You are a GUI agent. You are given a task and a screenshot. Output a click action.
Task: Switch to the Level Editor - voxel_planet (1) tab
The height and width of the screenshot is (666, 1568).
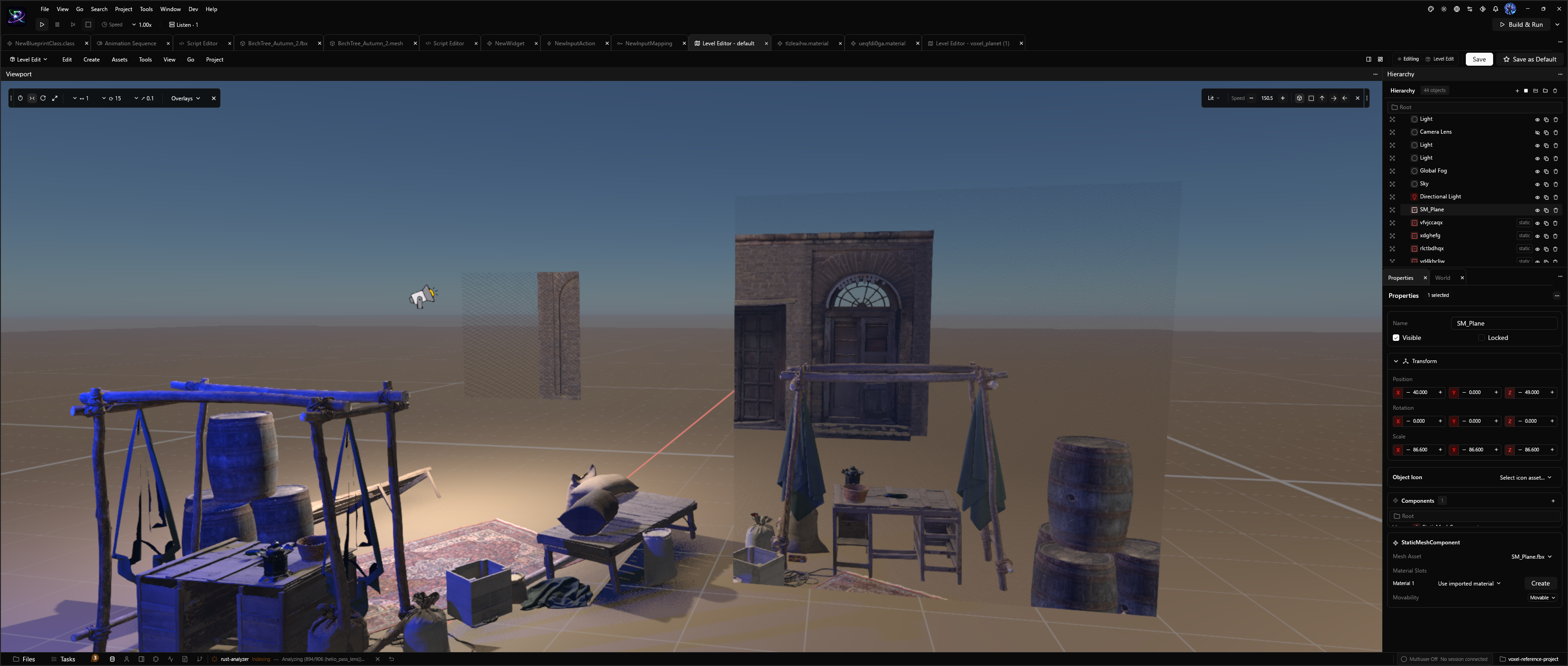[972, 43]
